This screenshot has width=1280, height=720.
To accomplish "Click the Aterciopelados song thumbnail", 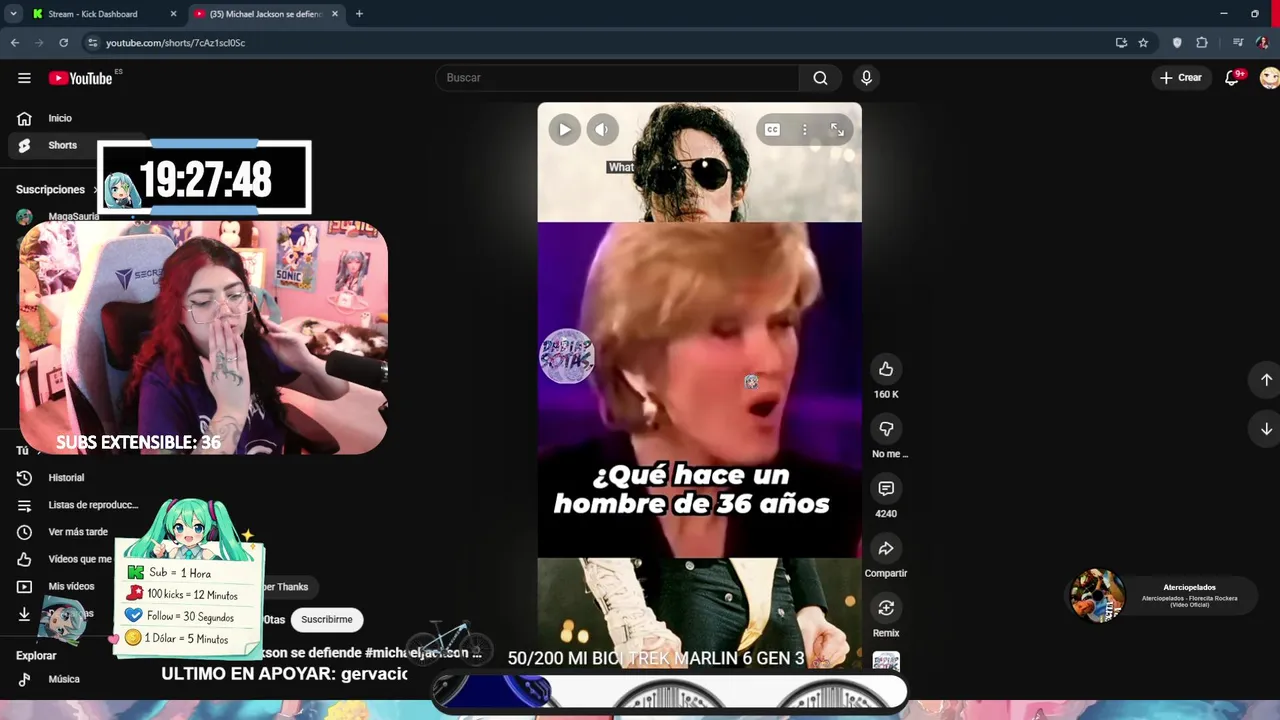I will pyautogui.click(x=1097, y=596).
